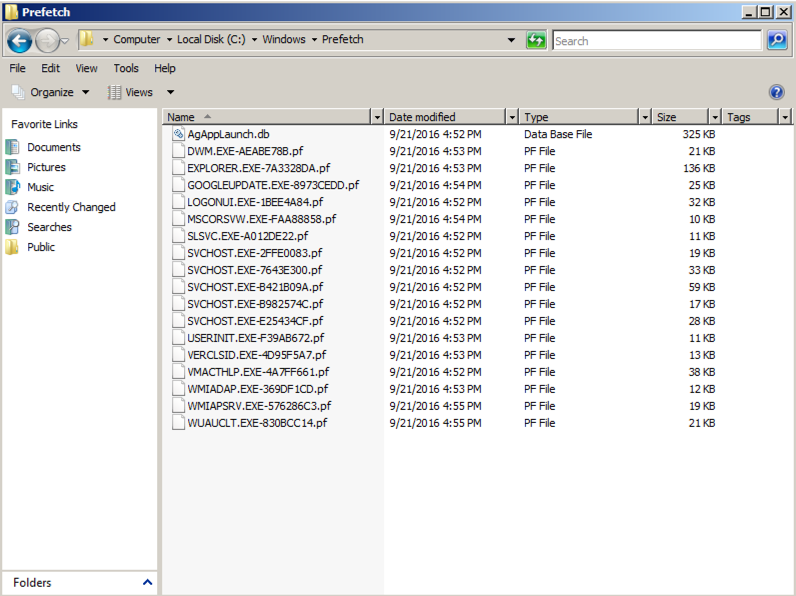Expand the address bar history dropdown
This screenshot has width=796, height=596.
(x=511, y=40)
